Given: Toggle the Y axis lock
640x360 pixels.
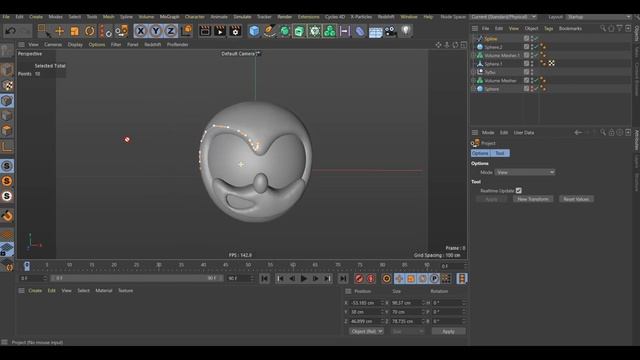Looking at the screenshot, I should (x=156, y=31).
